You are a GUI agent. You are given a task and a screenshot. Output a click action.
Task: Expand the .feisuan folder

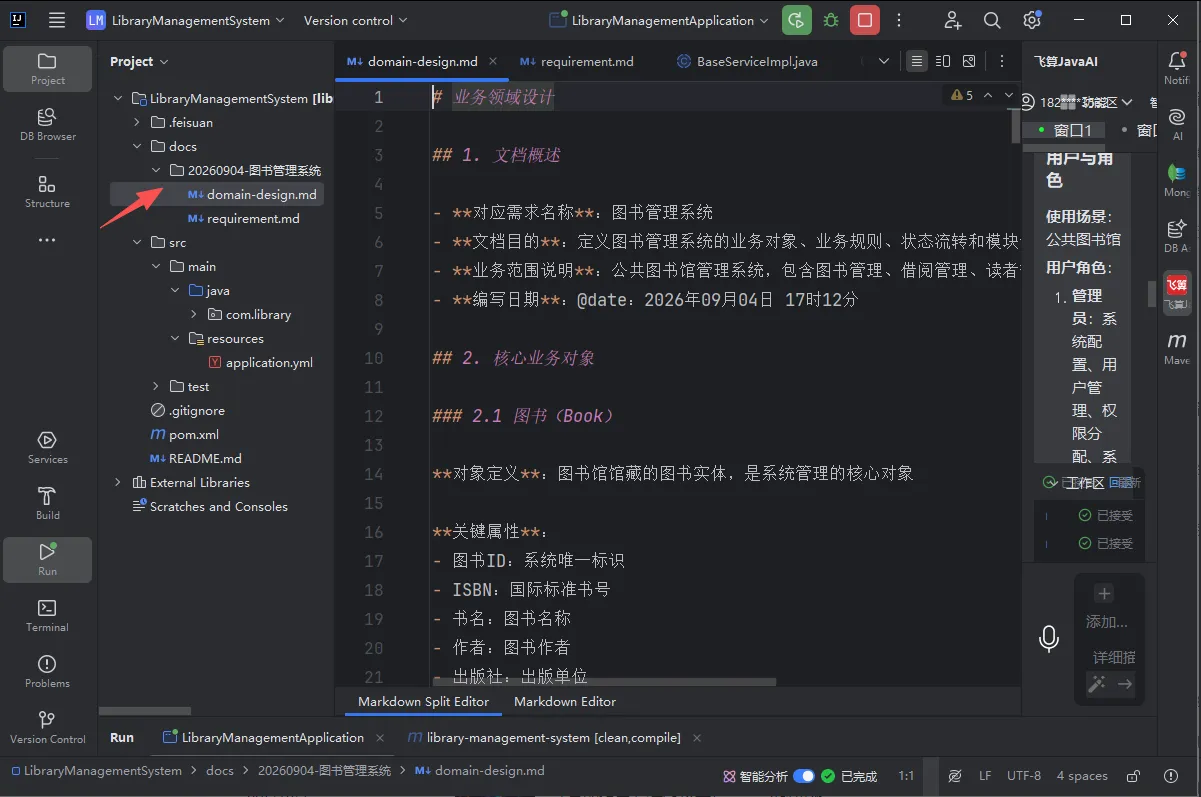[138, 122]
